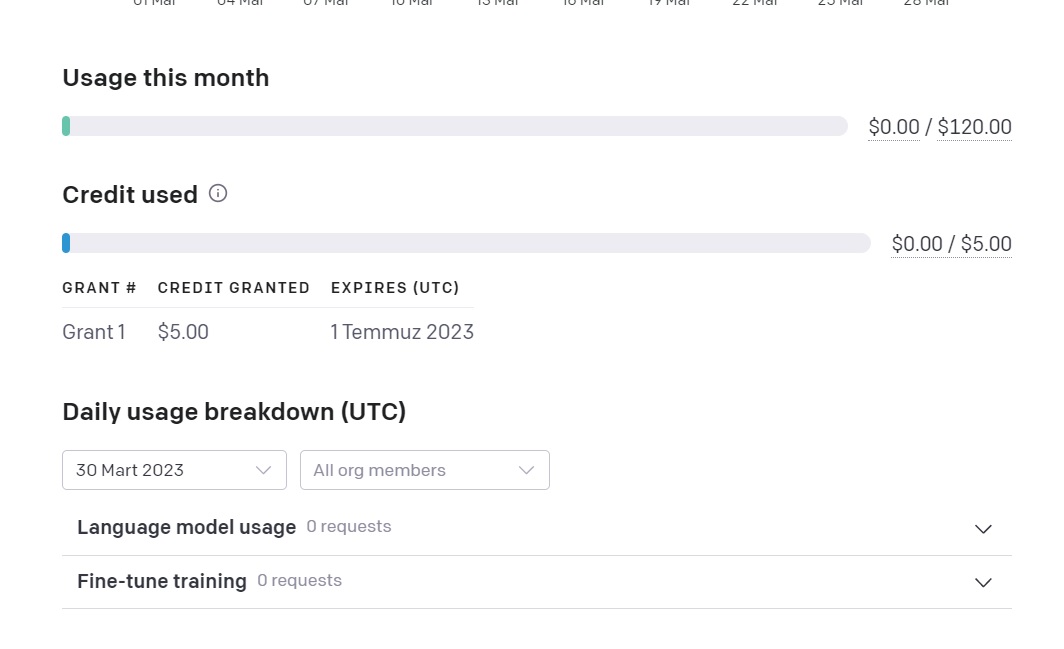Screen dimensions: 1064x649
Task: Click the $0.00 / $5.00 credit amount
Action: [951, 244]
